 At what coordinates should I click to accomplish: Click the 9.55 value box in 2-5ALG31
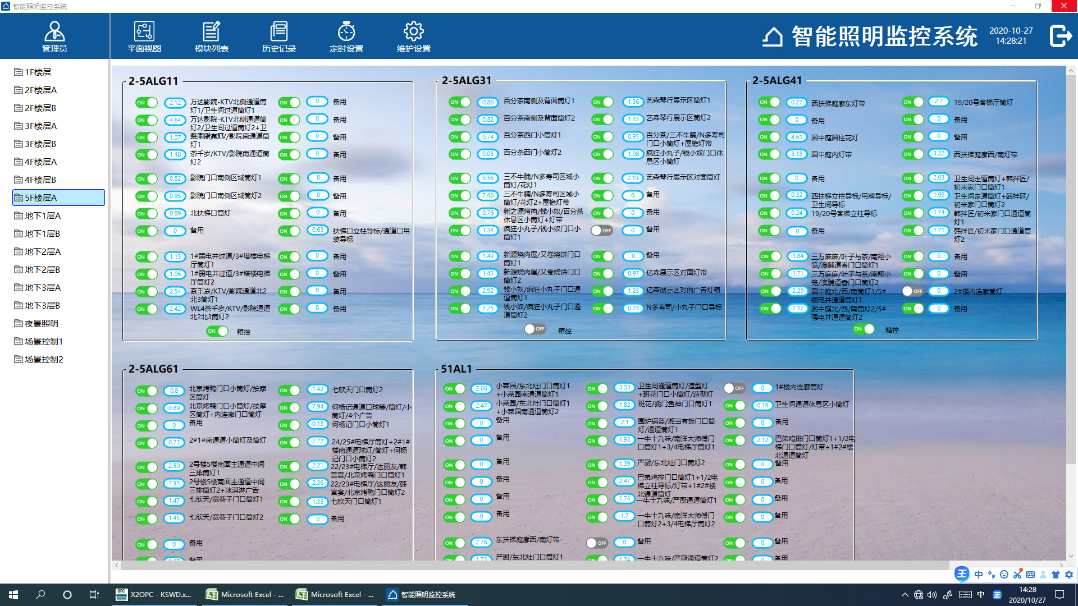(x=487, y=178)
